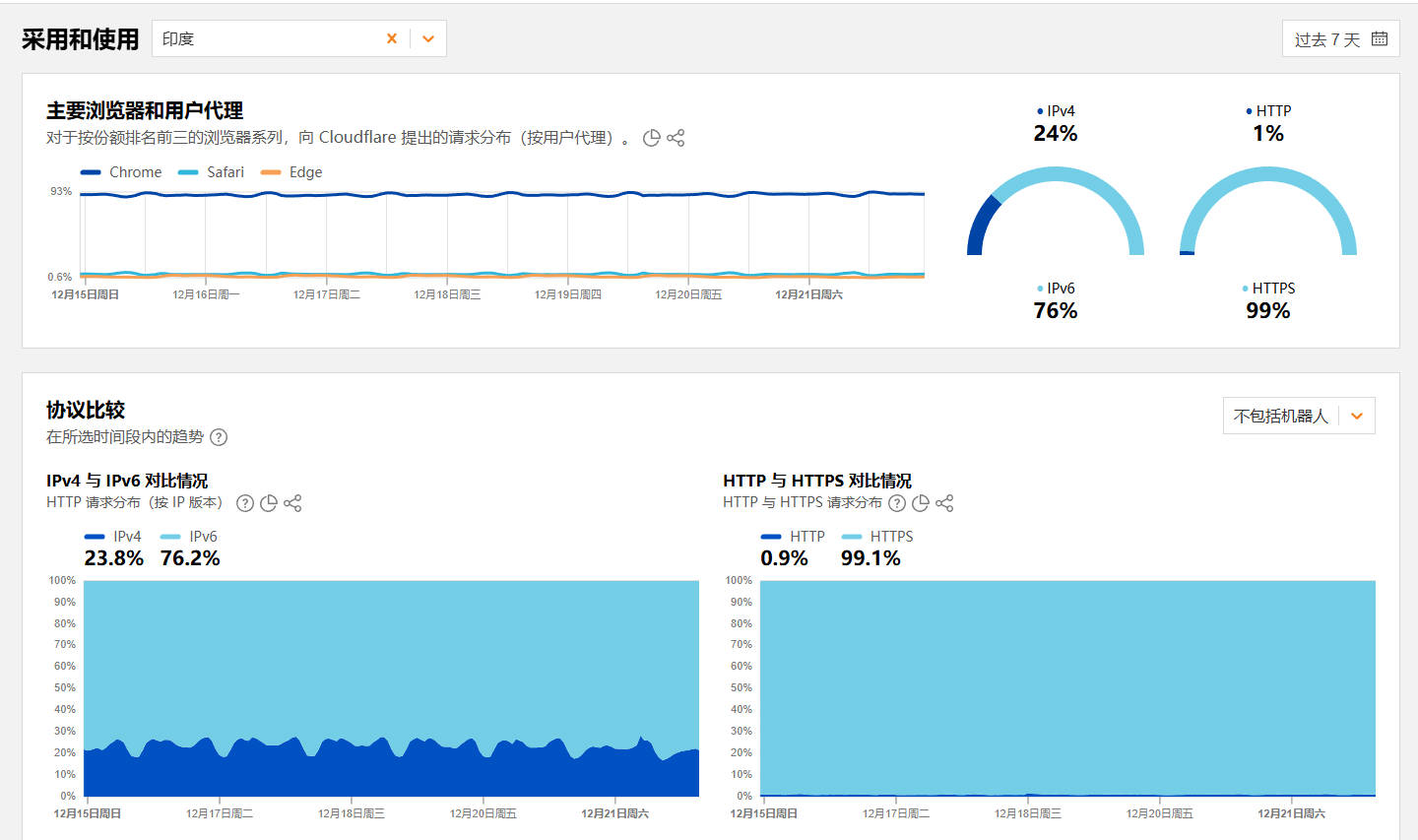Open chart view icon for IPv4 与 IPv6
The image size is (1418, 840).
pos(268,503)
